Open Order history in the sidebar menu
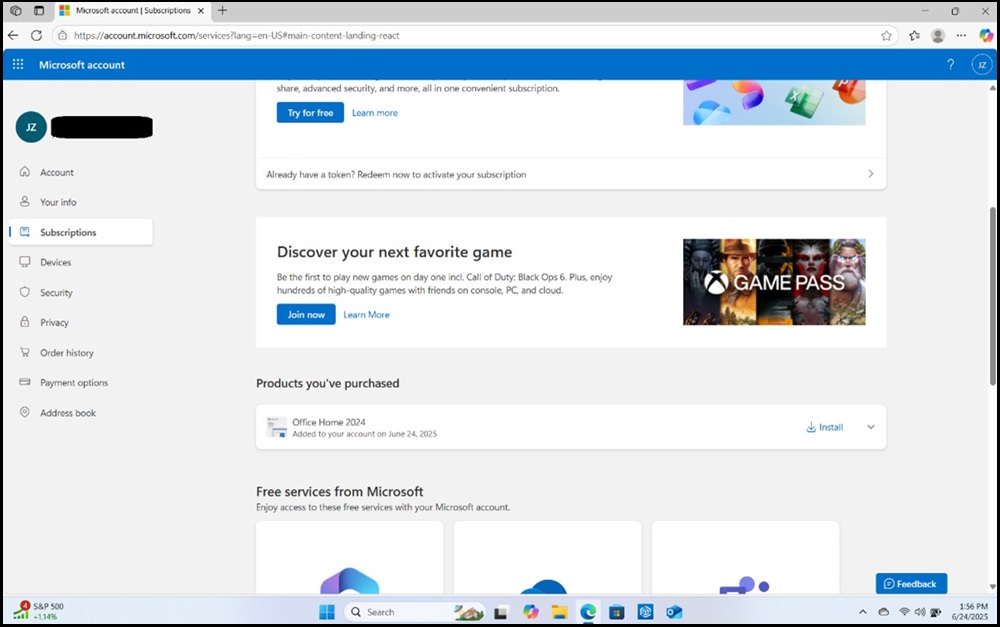1000x627 pixels. (66, 352)
